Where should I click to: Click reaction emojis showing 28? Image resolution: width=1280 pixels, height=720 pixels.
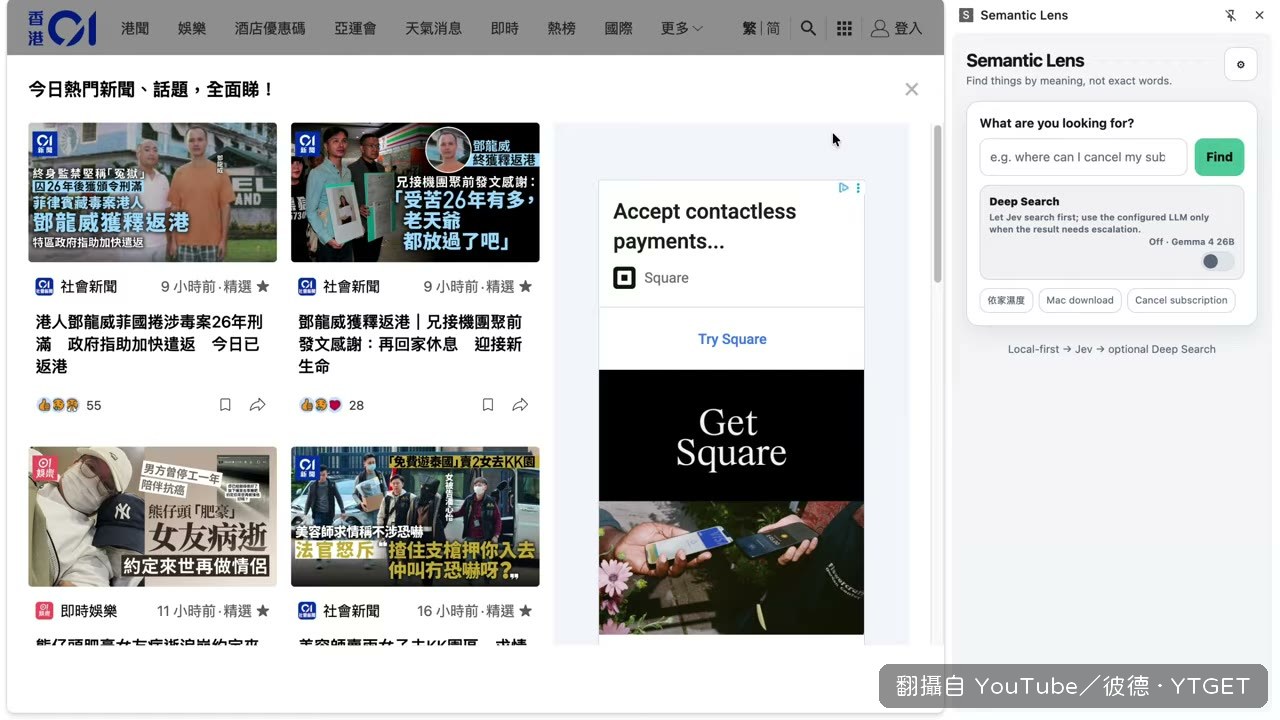click(320, 405)
